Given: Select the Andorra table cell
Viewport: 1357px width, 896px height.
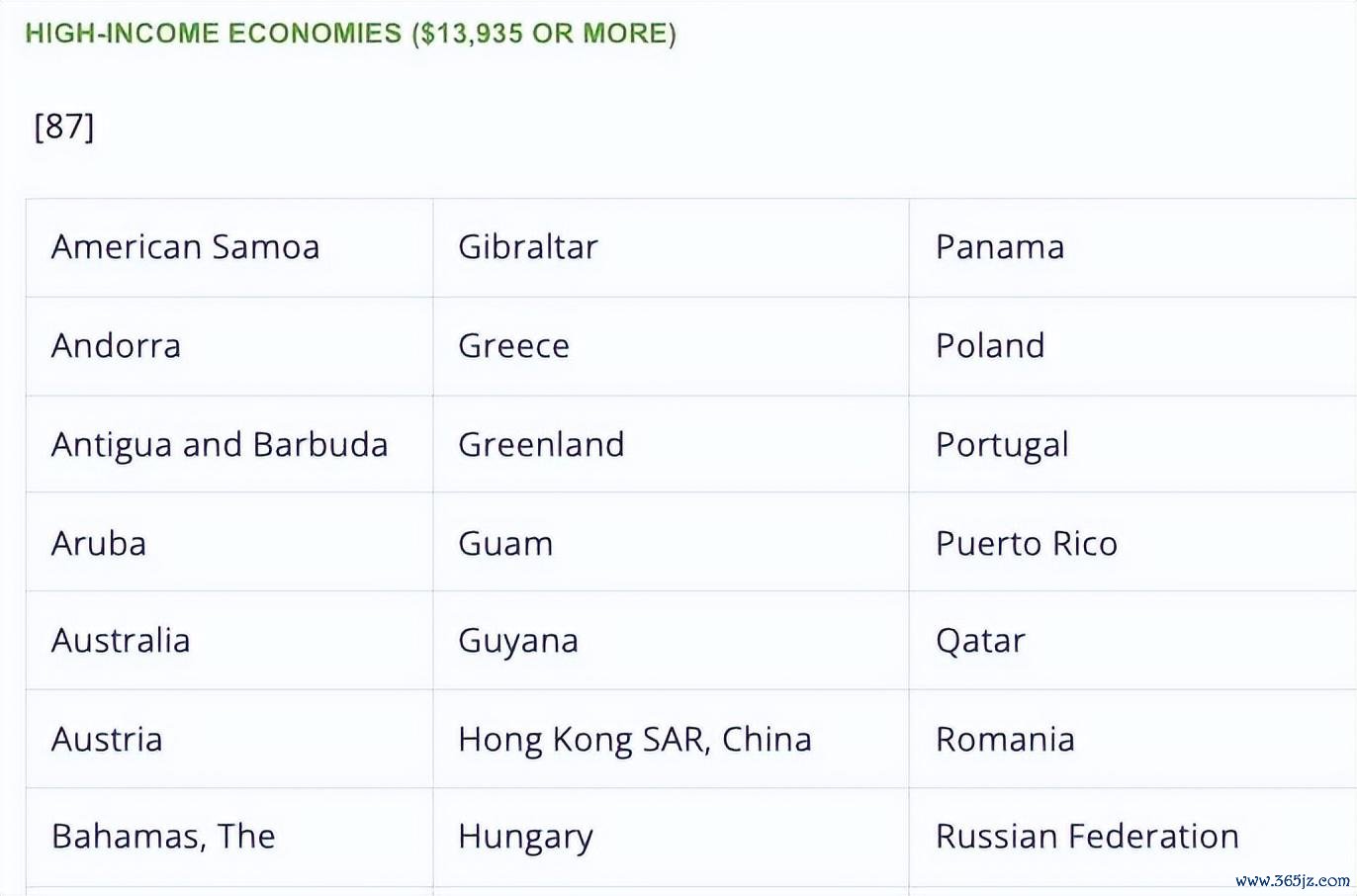Looking at the screenshot, I should (x=229, y=346).
